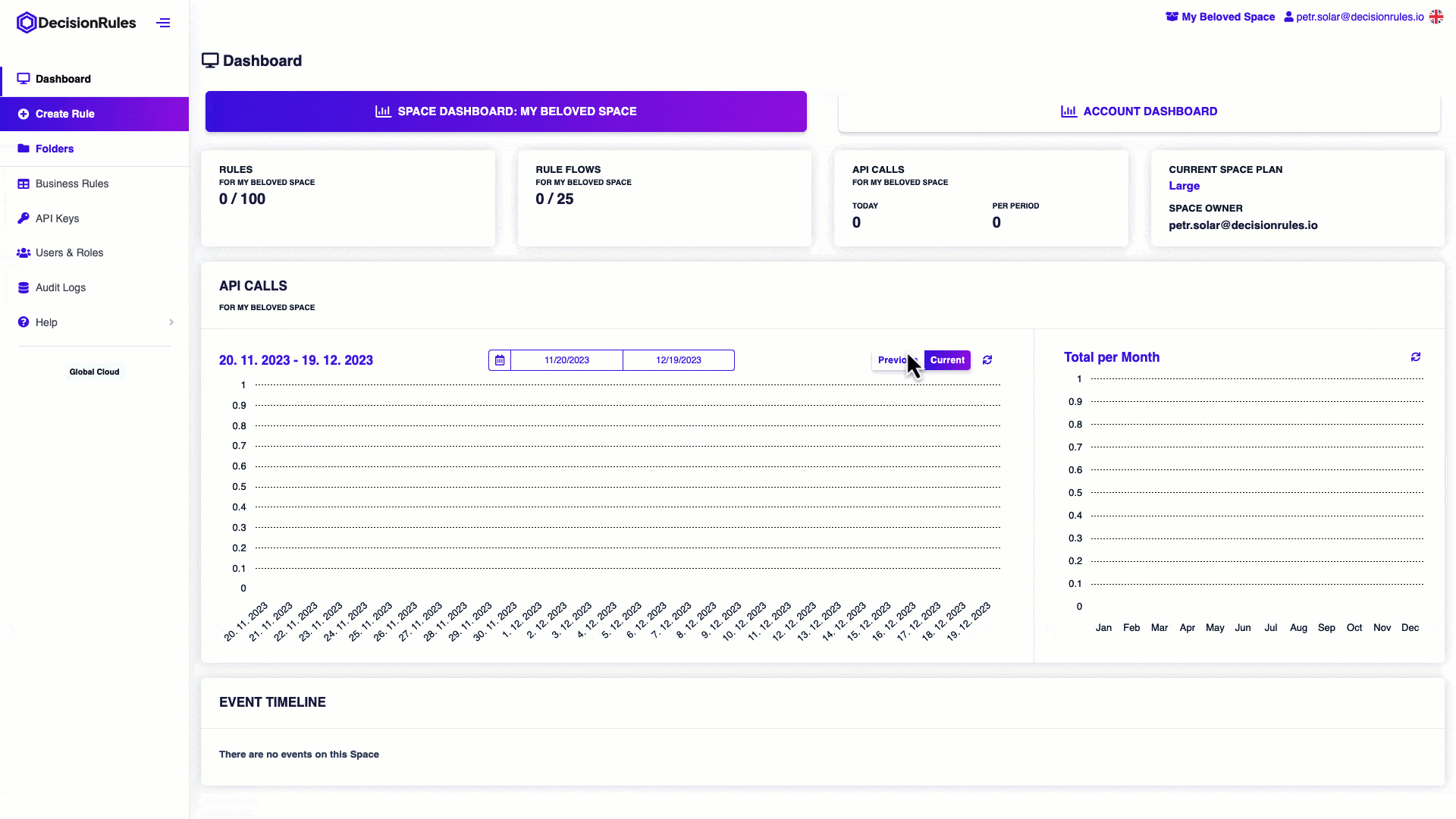
Task: Switch to Account Dashboard tab
Action: (x=1139, y=111)
